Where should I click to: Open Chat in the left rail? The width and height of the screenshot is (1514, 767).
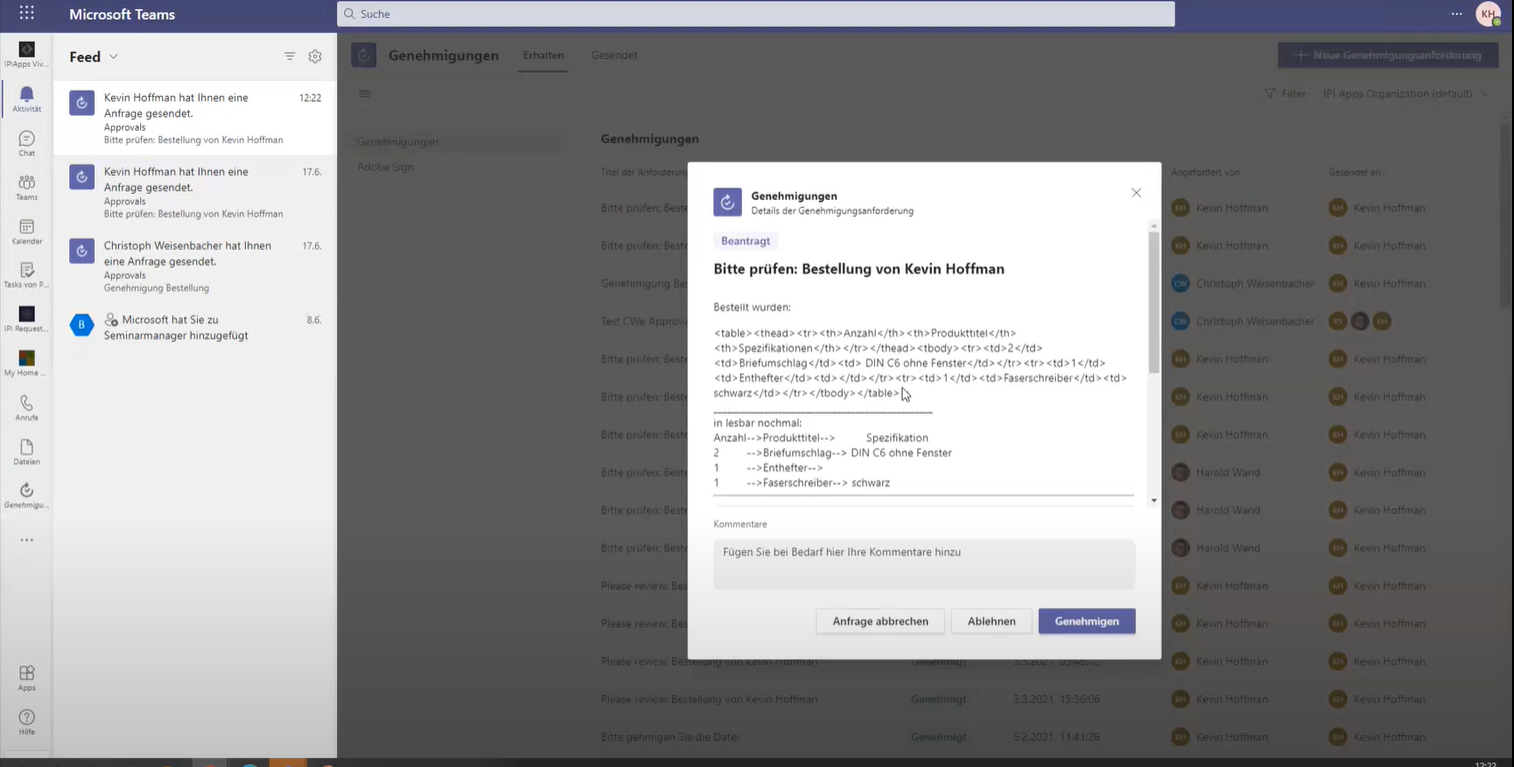27,143
